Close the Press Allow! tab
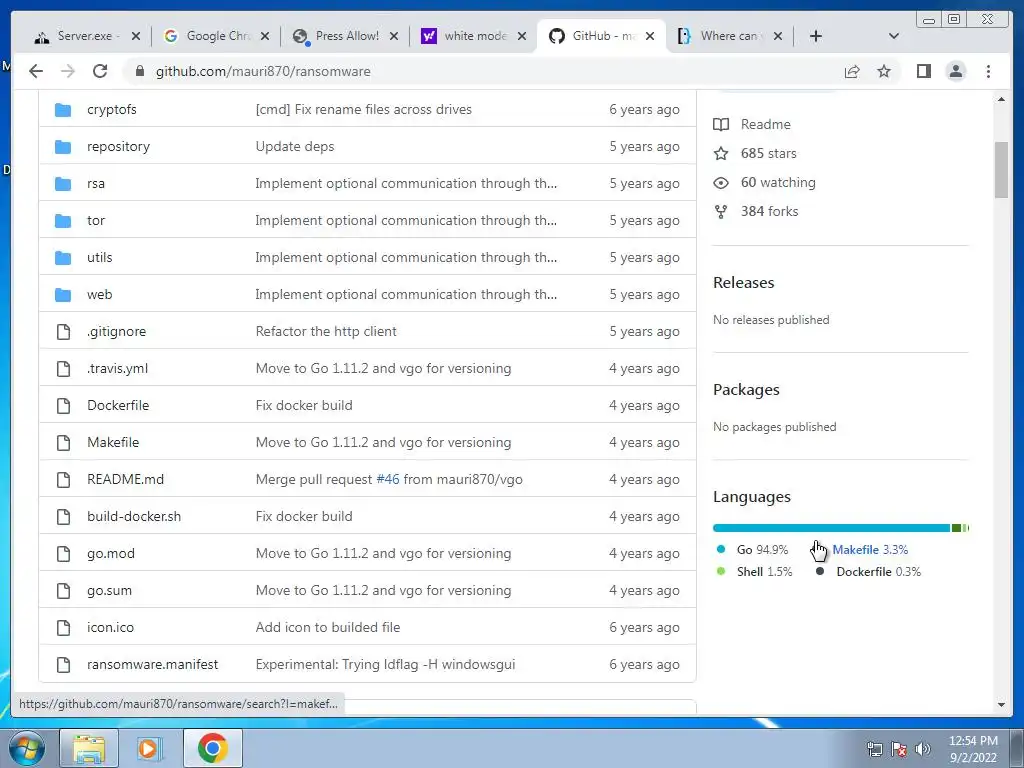This screenshot has width=1024, height=768. [x=394, y=36]
